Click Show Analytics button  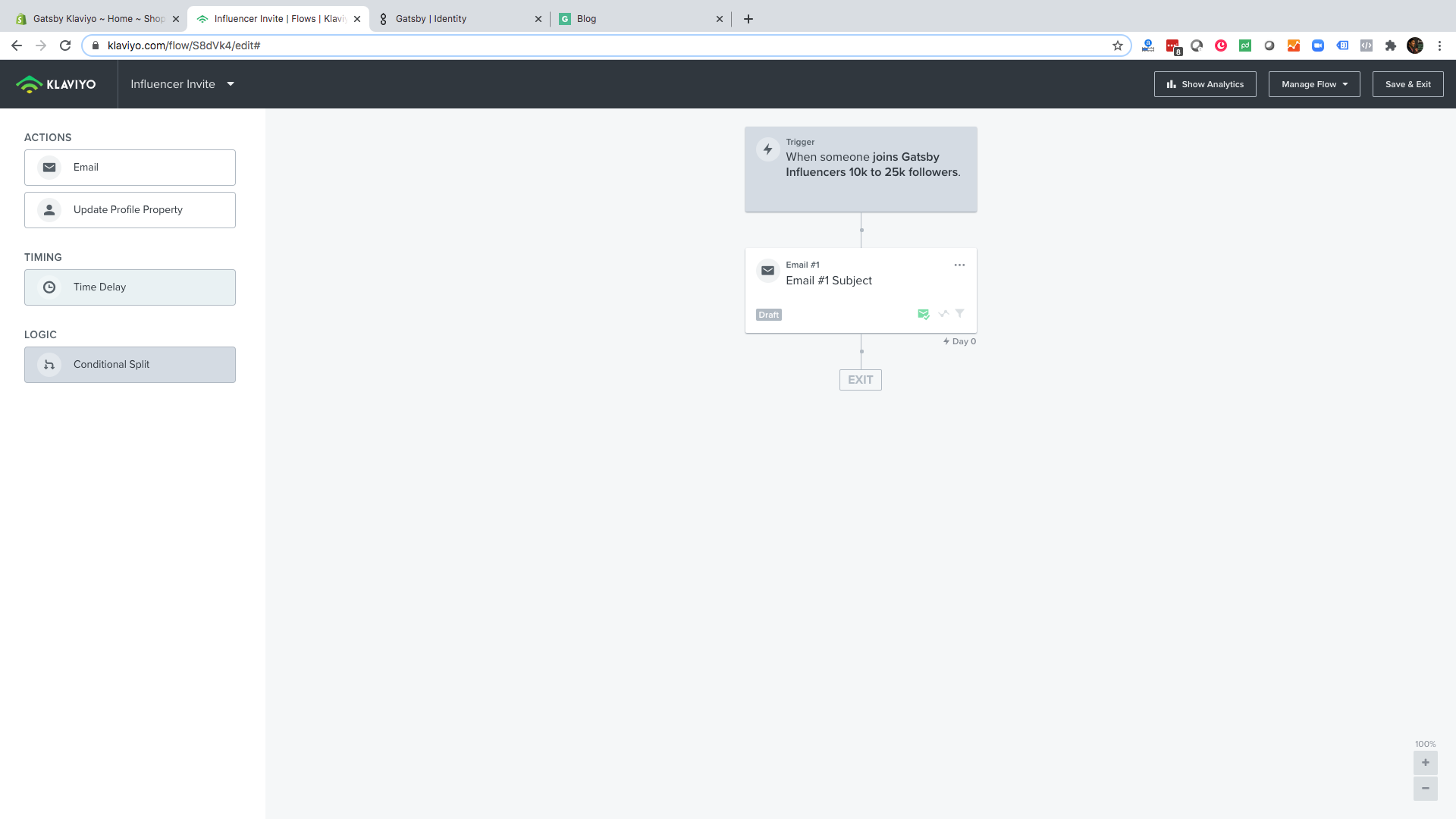pos(1205,84)
